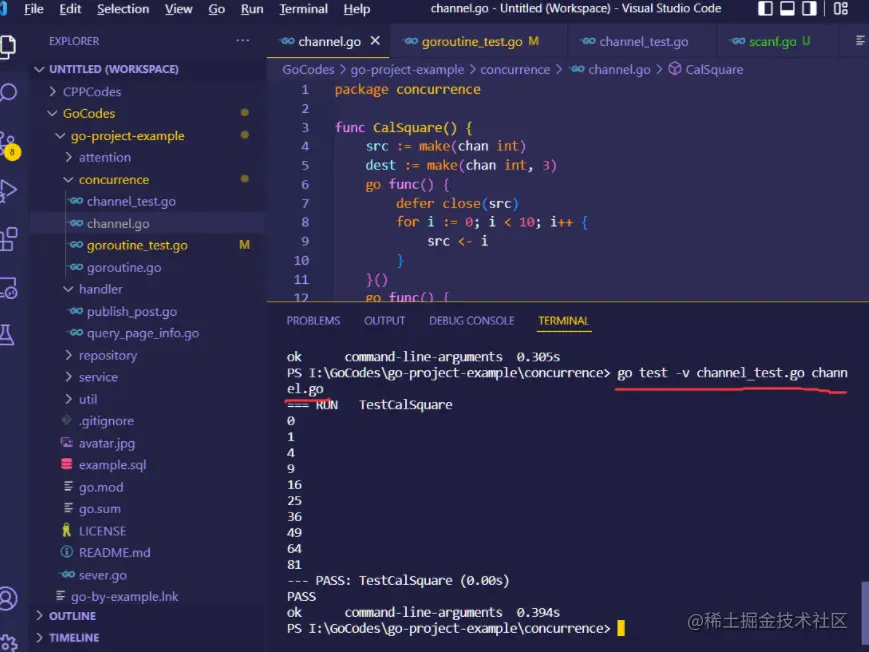Click go-project-example in the breadcrumb path
The image size is (869, 652).
[x=407, y=69]
